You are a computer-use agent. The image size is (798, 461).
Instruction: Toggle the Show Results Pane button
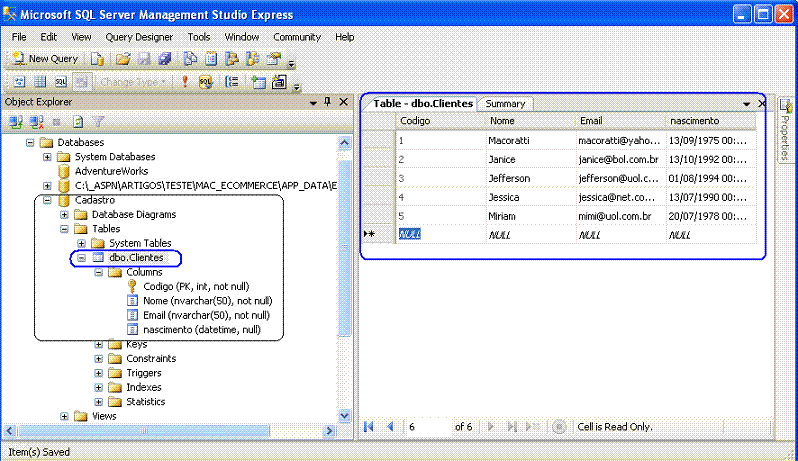[x=82, y=82]
